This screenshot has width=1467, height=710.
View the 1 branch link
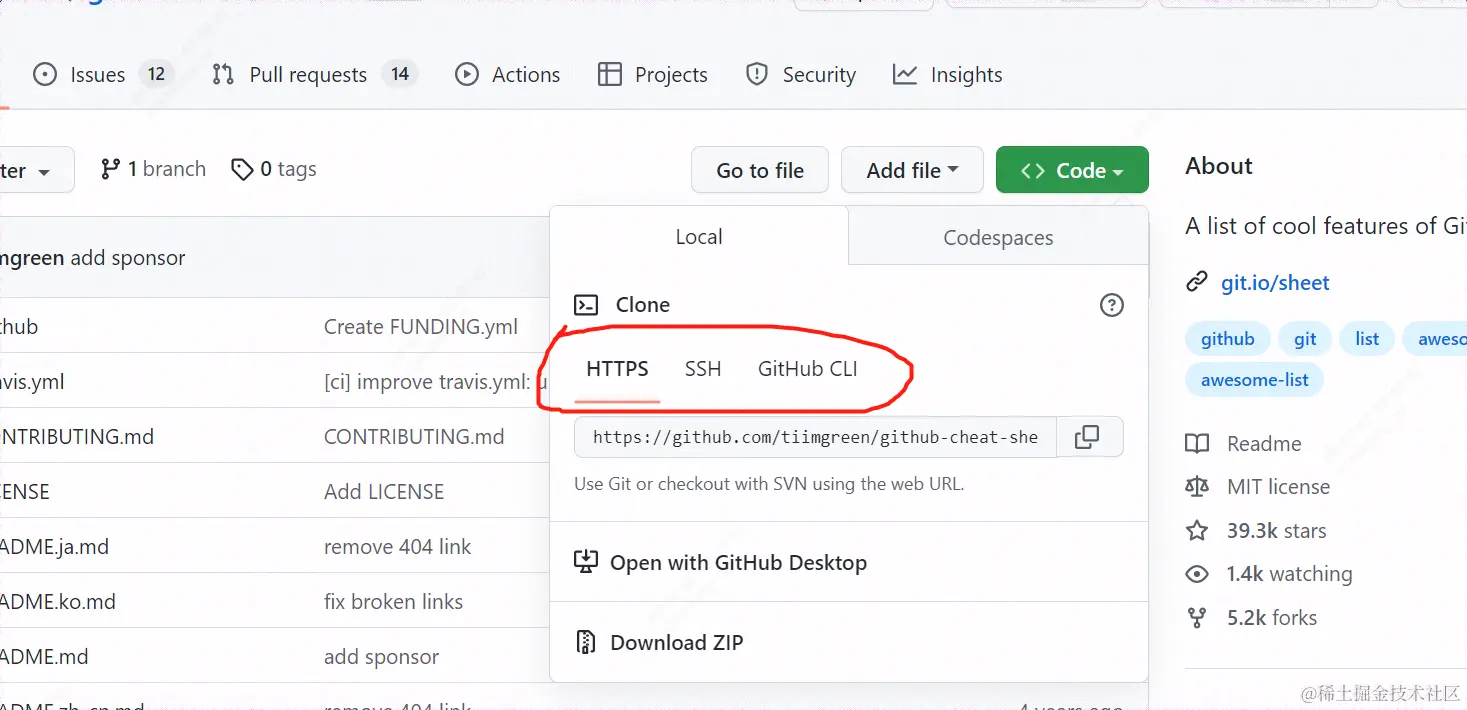153,169
